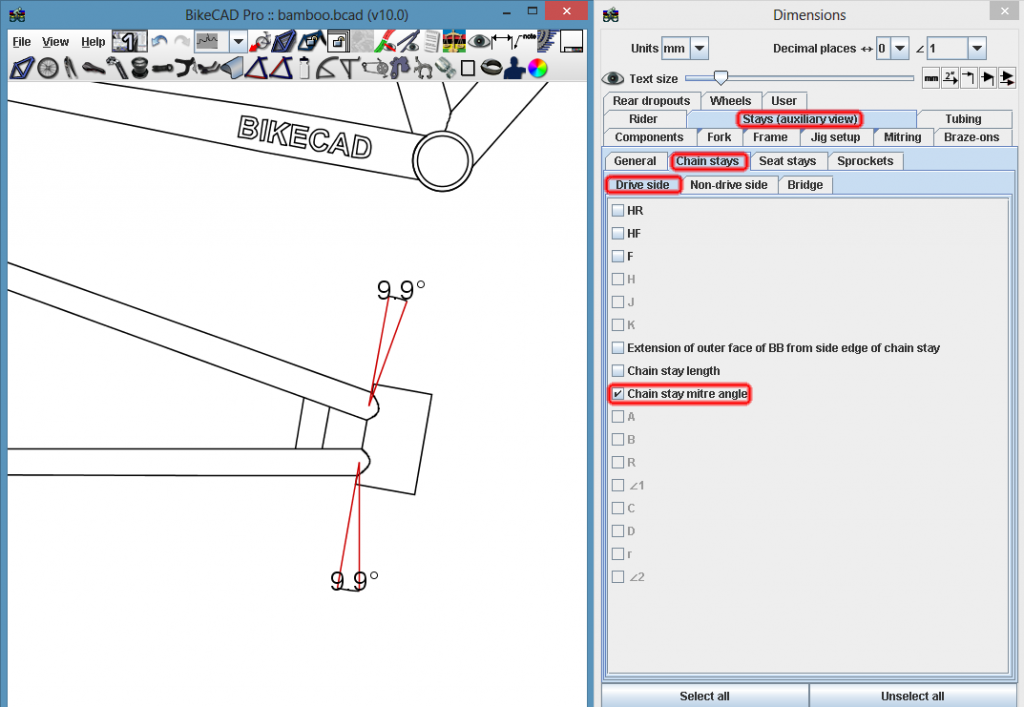
Task: Toggle the padlock-in-window lock icon in the toolbar
Action: (338, 42)
